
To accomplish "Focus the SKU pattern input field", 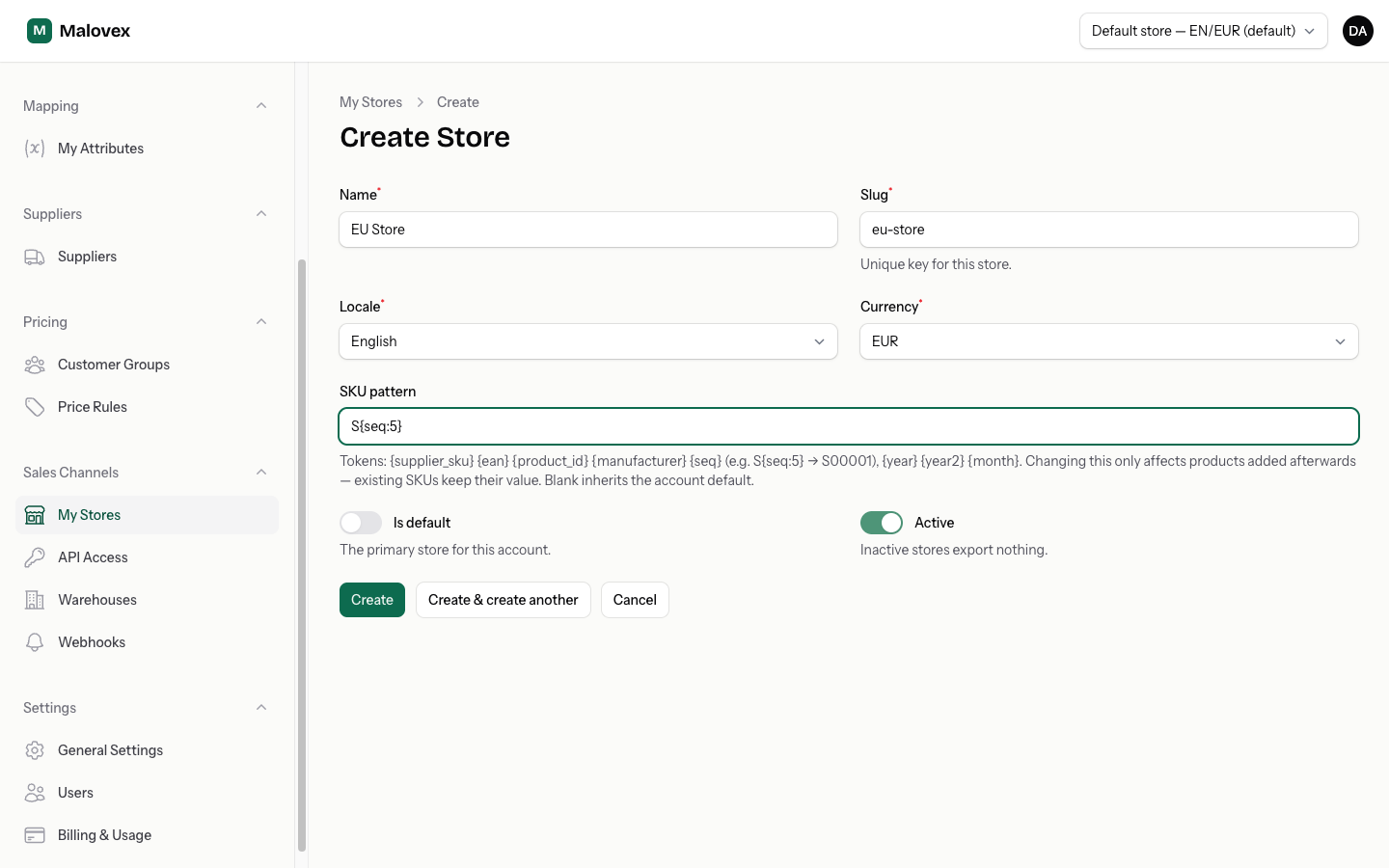I will tap(849, 426).
